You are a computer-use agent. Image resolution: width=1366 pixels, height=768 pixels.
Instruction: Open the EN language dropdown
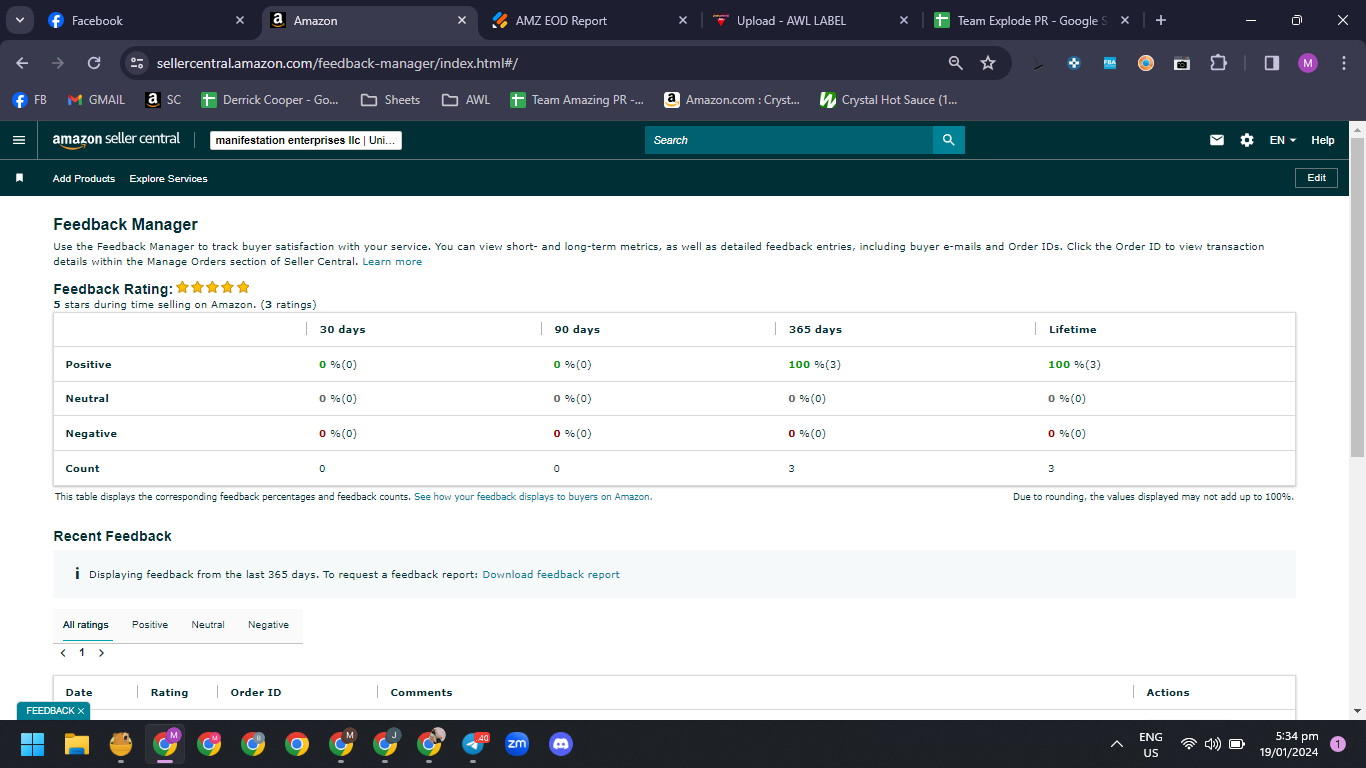pyautogui.click(x=1283, y=140)
